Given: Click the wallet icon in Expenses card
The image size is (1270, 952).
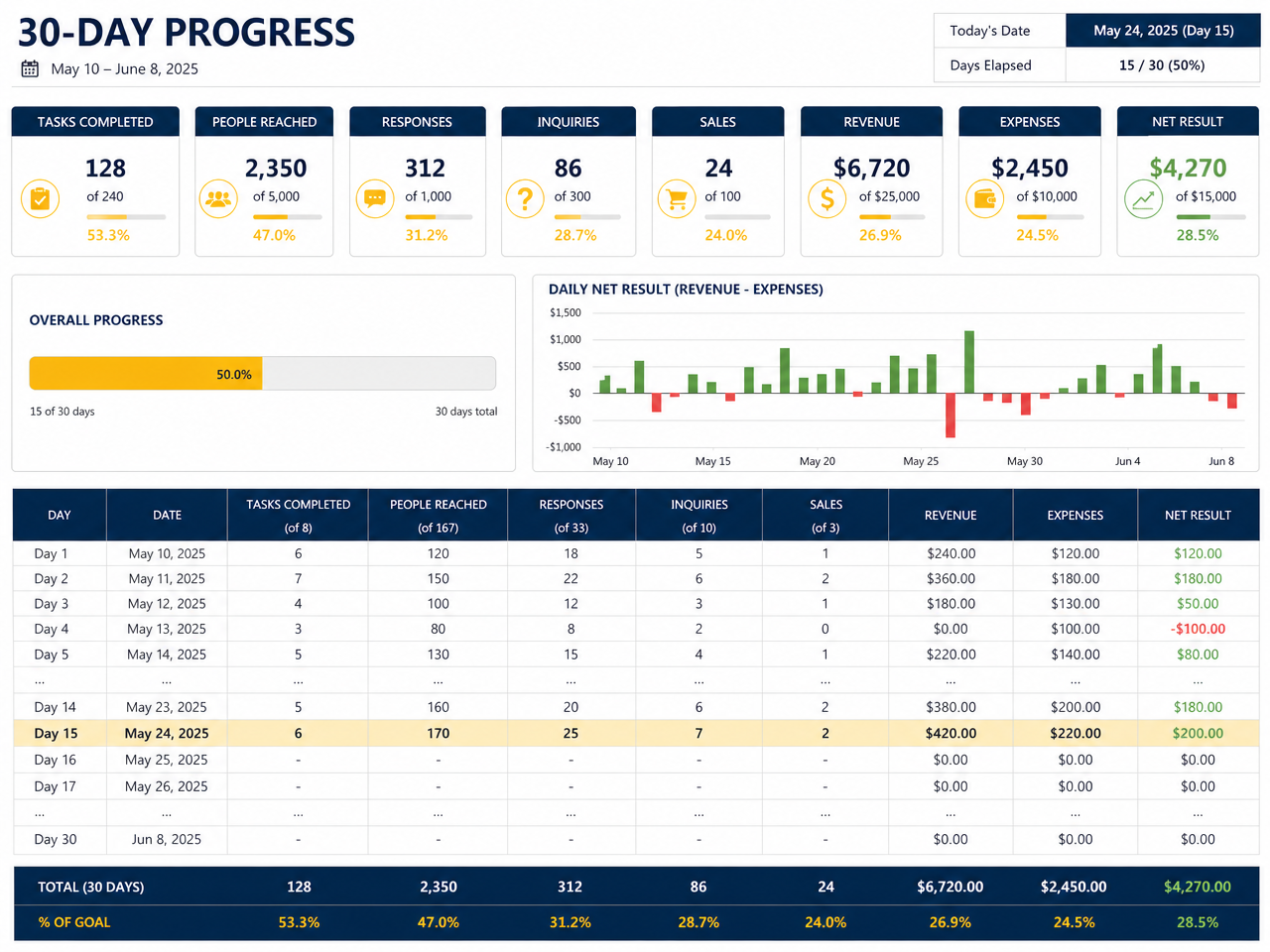Looking at the screenshot, I should [x=984, y=199].
